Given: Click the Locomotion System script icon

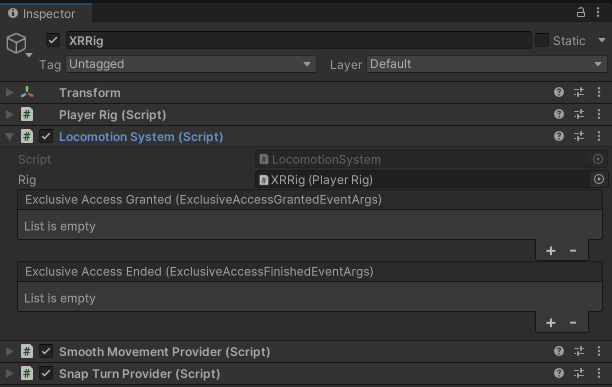Looking at the screenshot, I should point(27,137).
